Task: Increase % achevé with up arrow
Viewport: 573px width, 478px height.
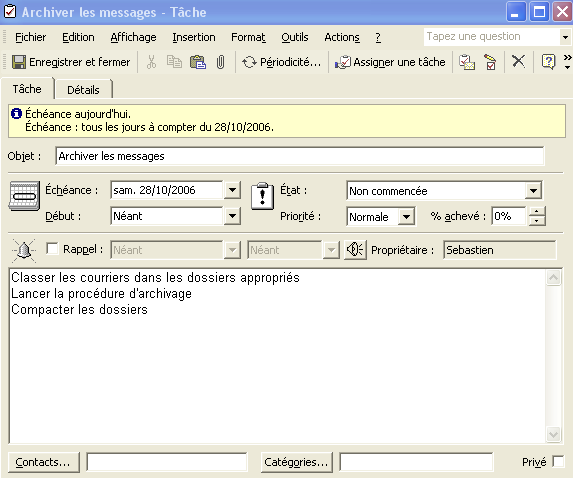Action: [536, 212]
